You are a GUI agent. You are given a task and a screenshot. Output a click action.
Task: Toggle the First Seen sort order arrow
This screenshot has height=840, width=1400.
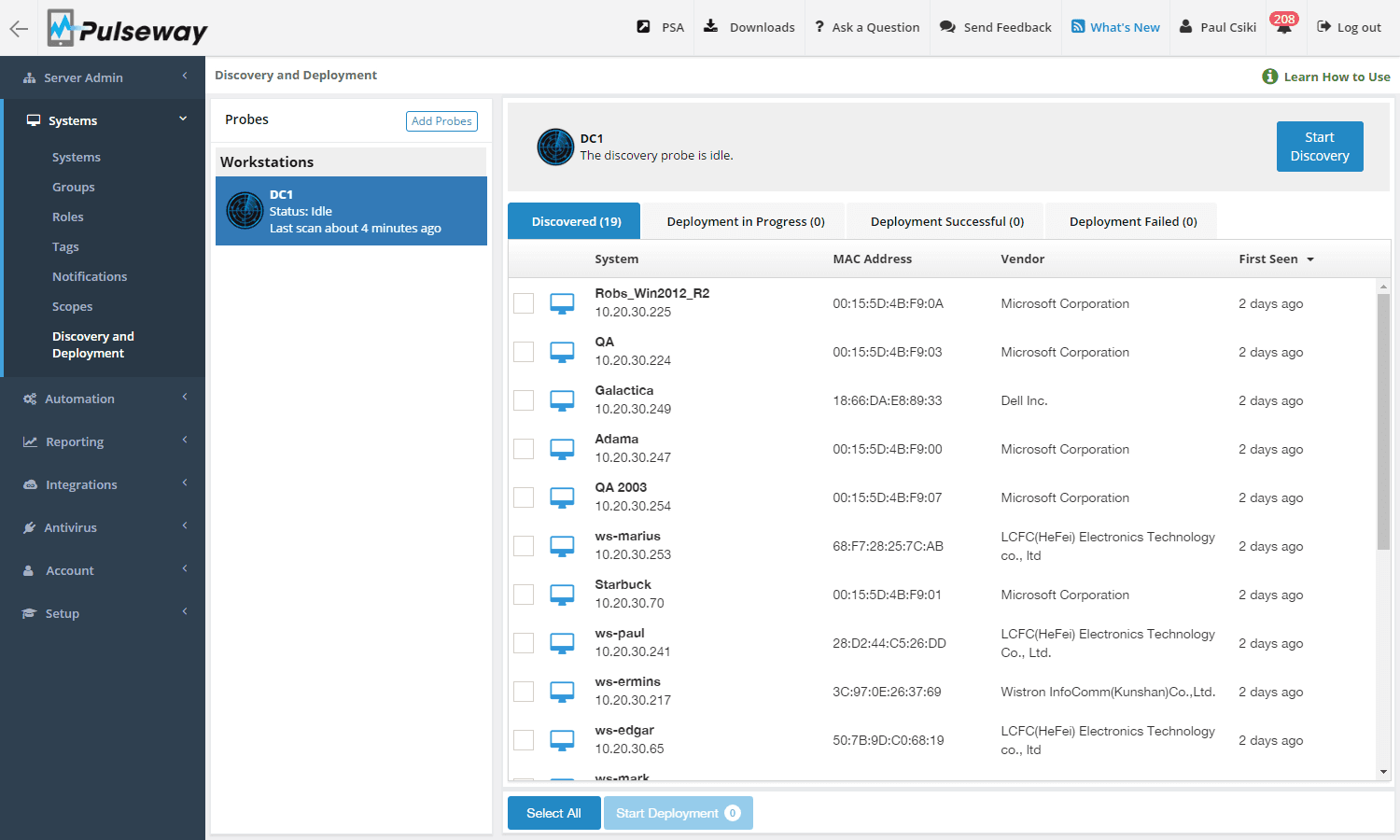point(1312,259)
